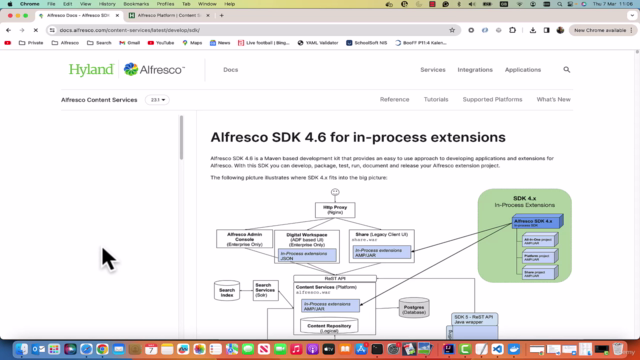The width and height of the screenshot is (640, 360).
Task: Open App Store in the Dock
Action: 361,349
